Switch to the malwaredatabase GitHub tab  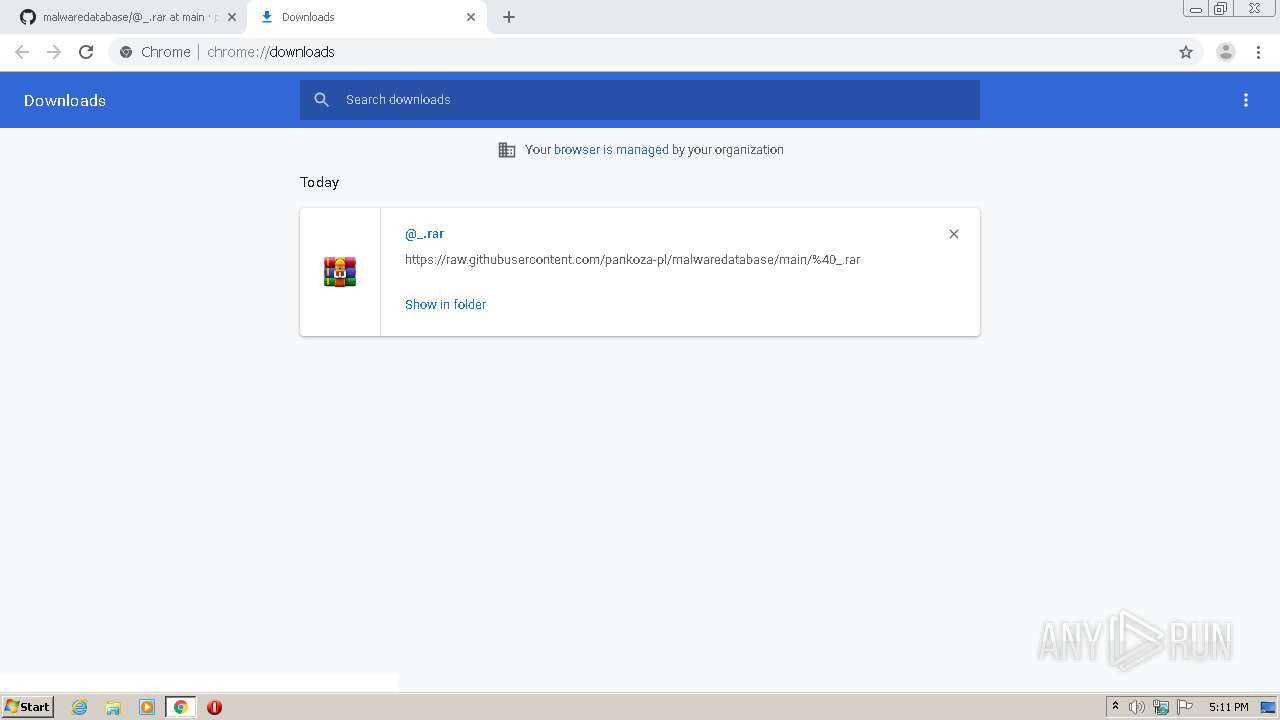(124, 17)
